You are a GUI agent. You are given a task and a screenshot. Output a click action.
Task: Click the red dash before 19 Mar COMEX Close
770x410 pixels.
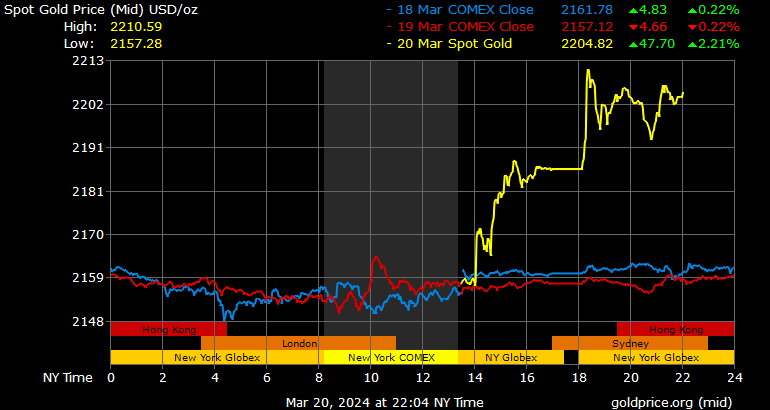389,27
